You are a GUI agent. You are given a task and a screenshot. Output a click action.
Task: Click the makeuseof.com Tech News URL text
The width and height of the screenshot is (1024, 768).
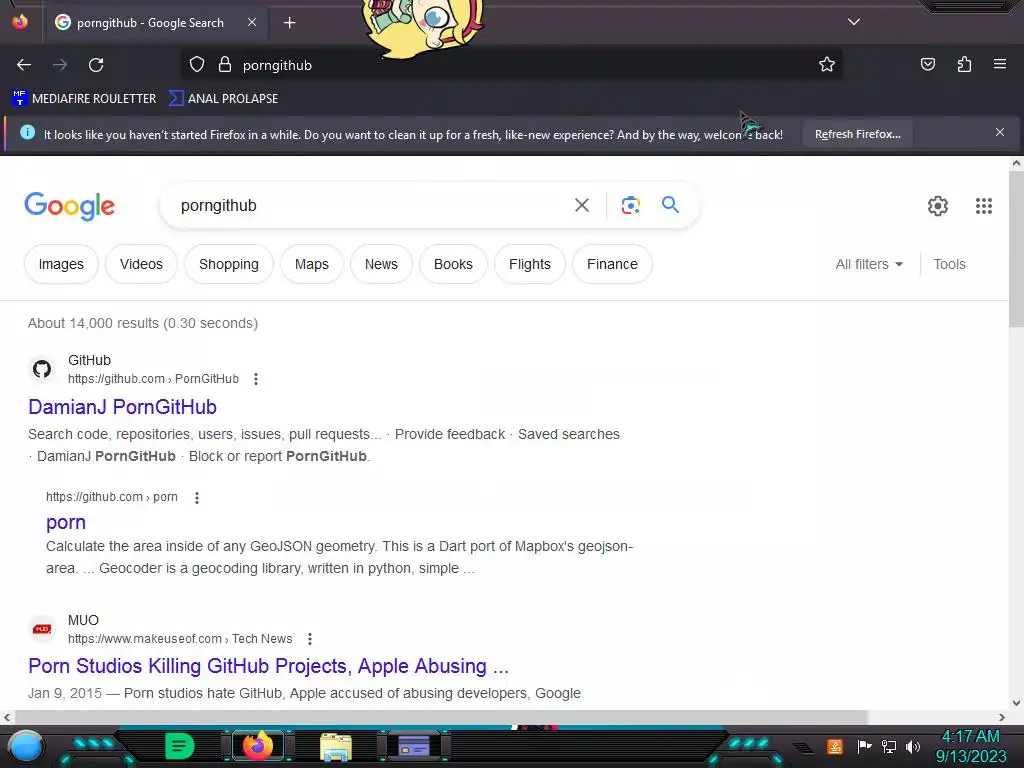tap(180, 639)
